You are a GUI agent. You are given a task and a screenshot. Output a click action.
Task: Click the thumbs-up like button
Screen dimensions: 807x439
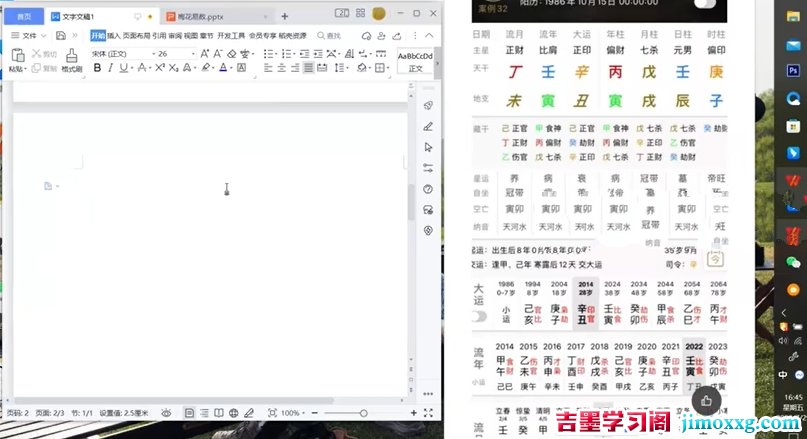click(706, 400)
